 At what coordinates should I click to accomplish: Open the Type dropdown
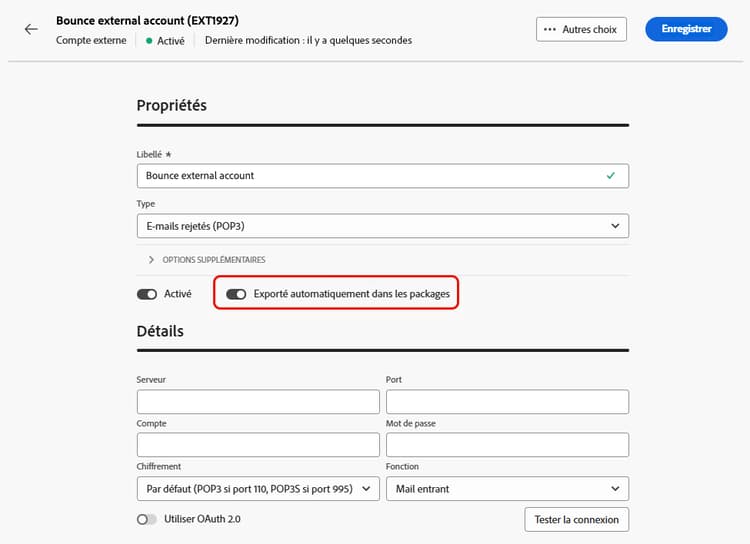(382, 227)
